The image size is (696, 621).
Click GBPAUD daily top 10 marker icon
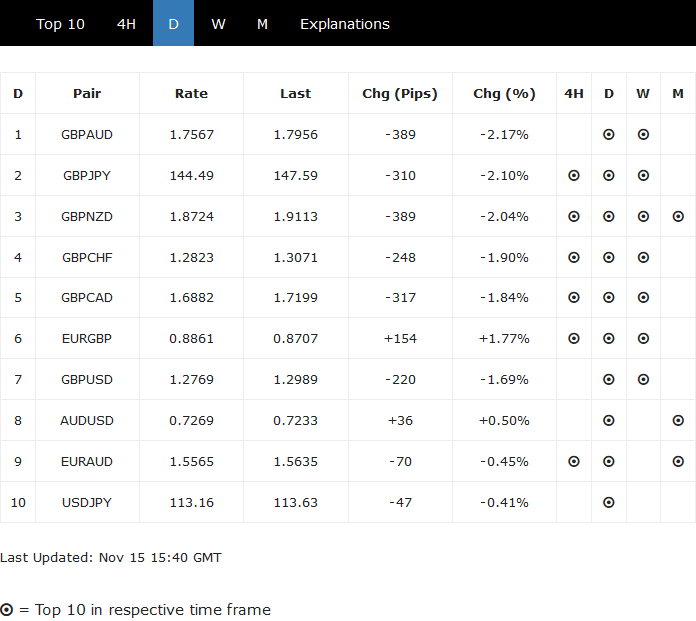click(609, 134)
